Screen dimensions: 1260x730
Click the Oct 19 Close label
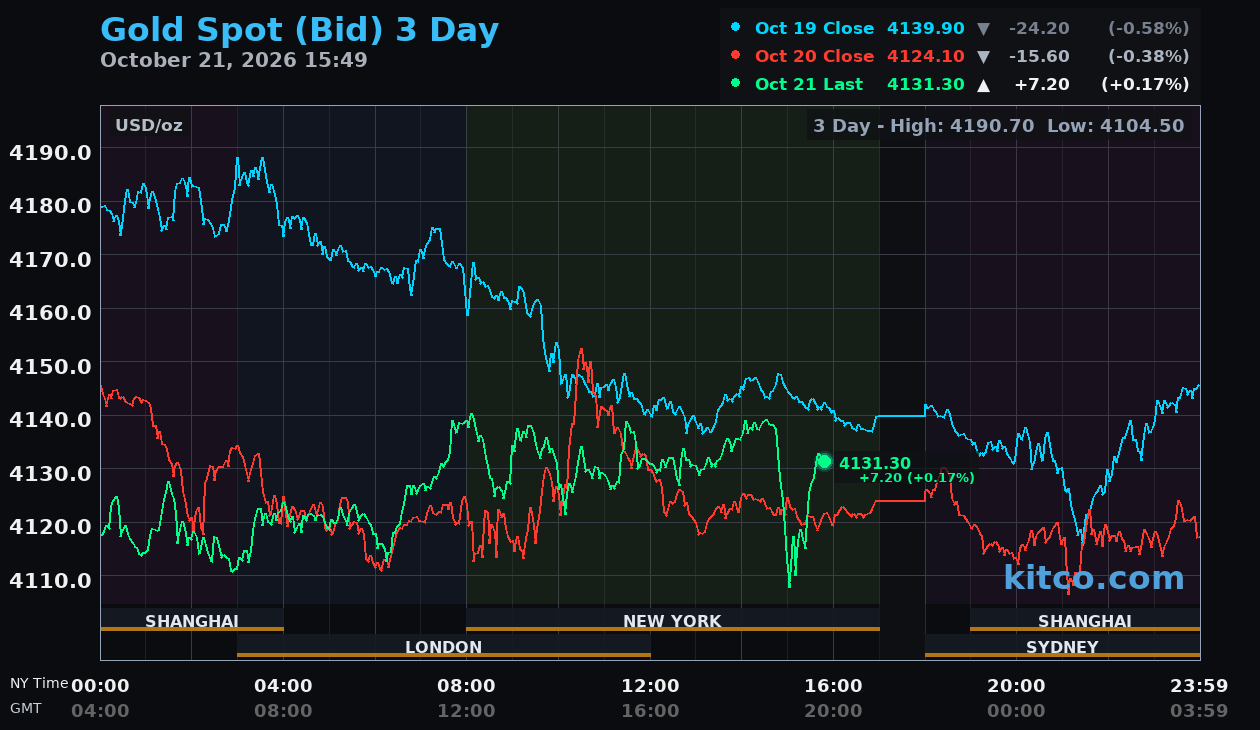(814, 28)
